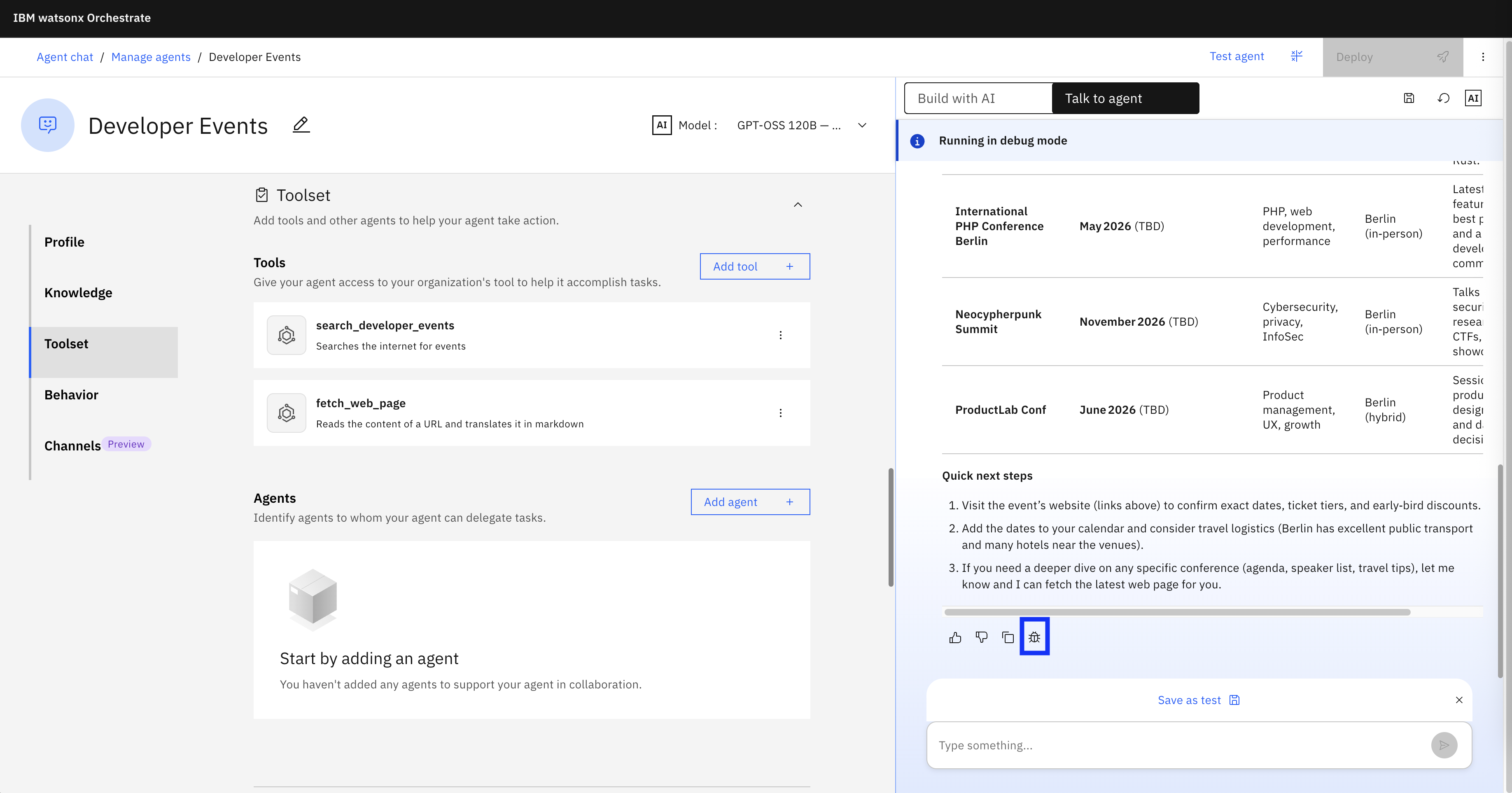Click the horizontal scrollbar under the events table
This screenshot has height=793, width=1512.
pyautogui.click(x=1176, y=611)
